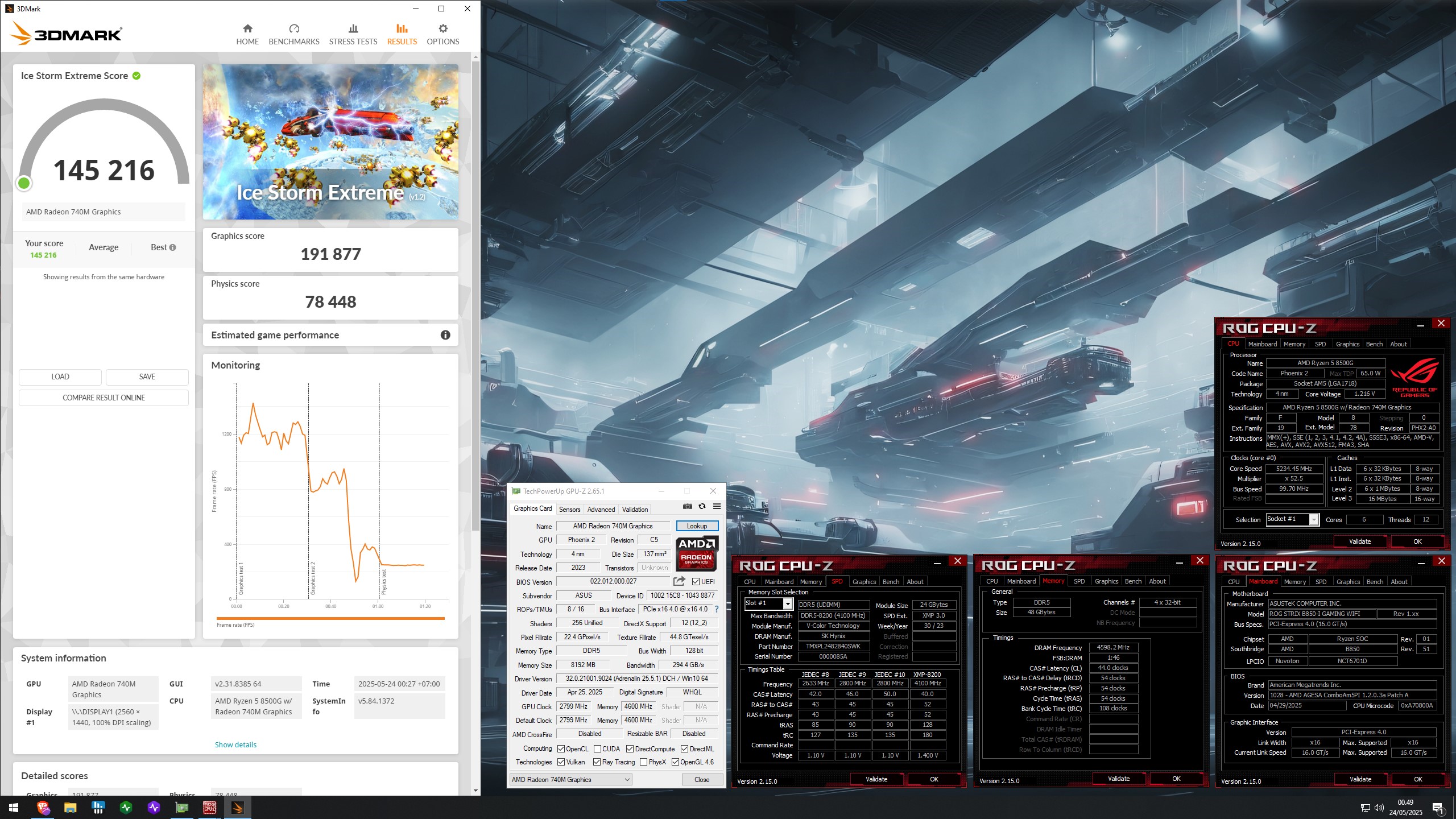Switch to the Advanced tab in GPU-Z
The height and width of the screenshot is (819, 1456).
pos(601,509)
